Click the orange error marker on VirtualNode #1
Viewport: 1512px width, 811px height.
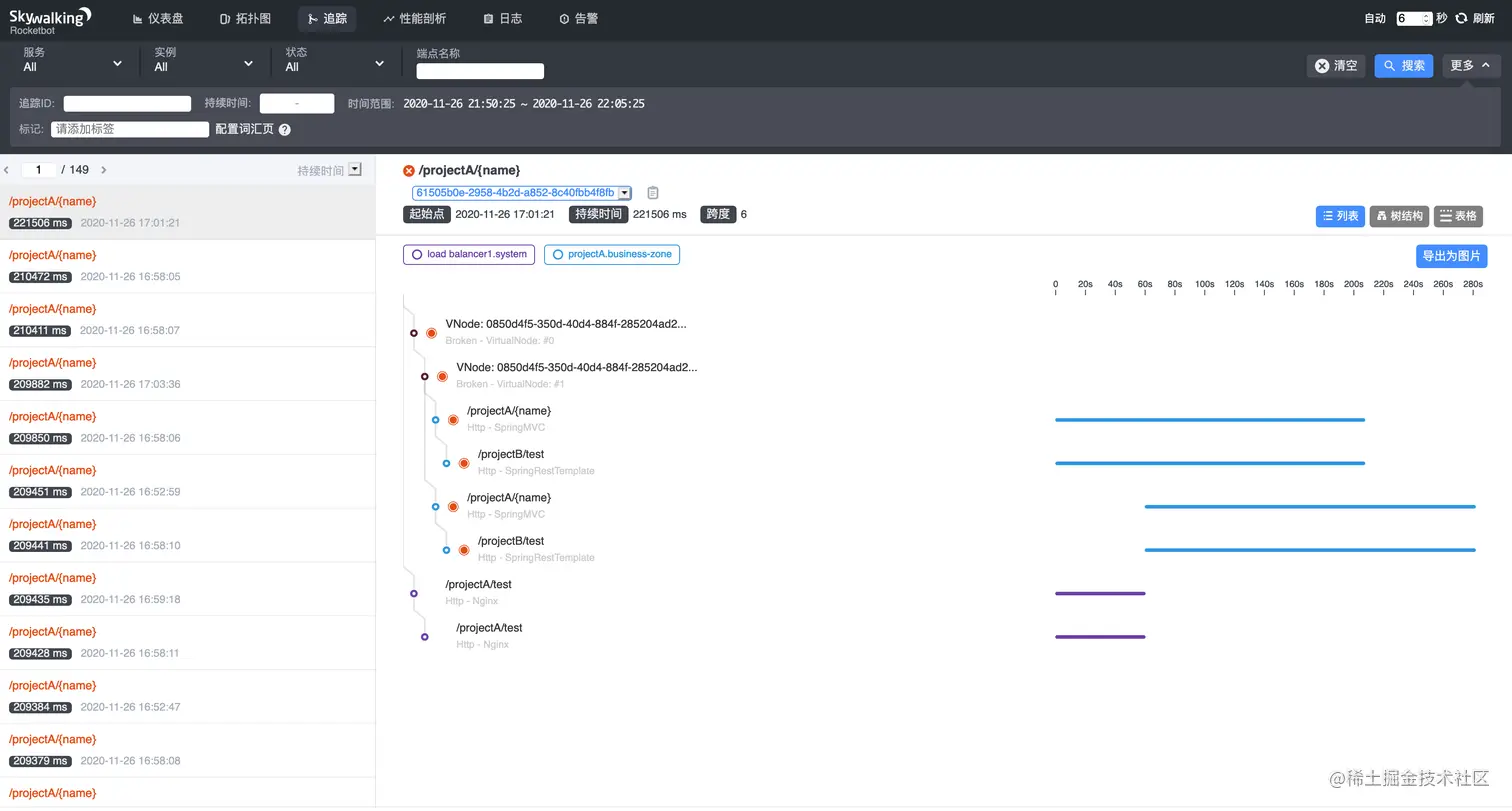point(442,376)
